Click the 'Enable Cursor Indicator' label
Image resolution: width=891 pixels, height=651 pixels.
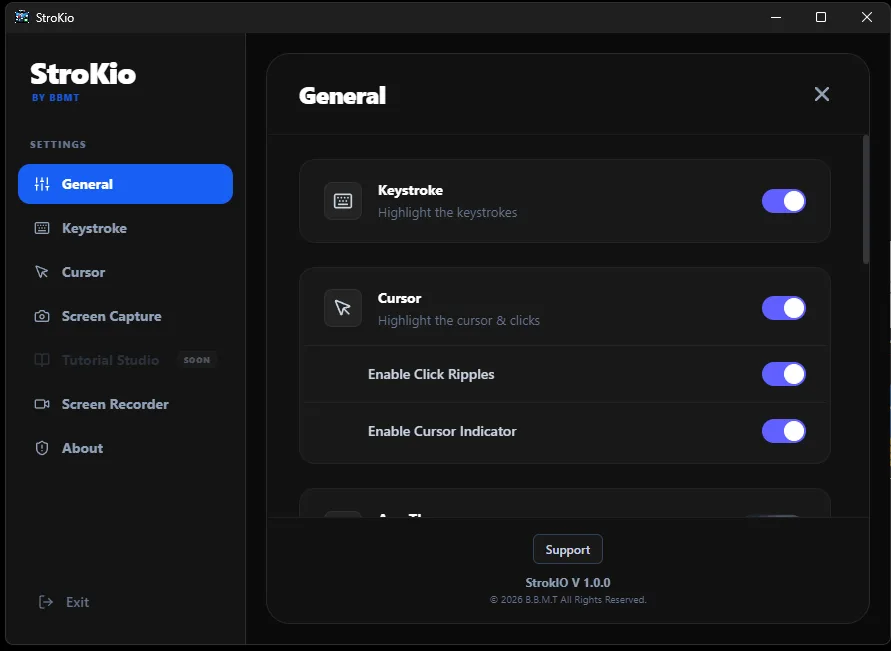coord(442,431)
